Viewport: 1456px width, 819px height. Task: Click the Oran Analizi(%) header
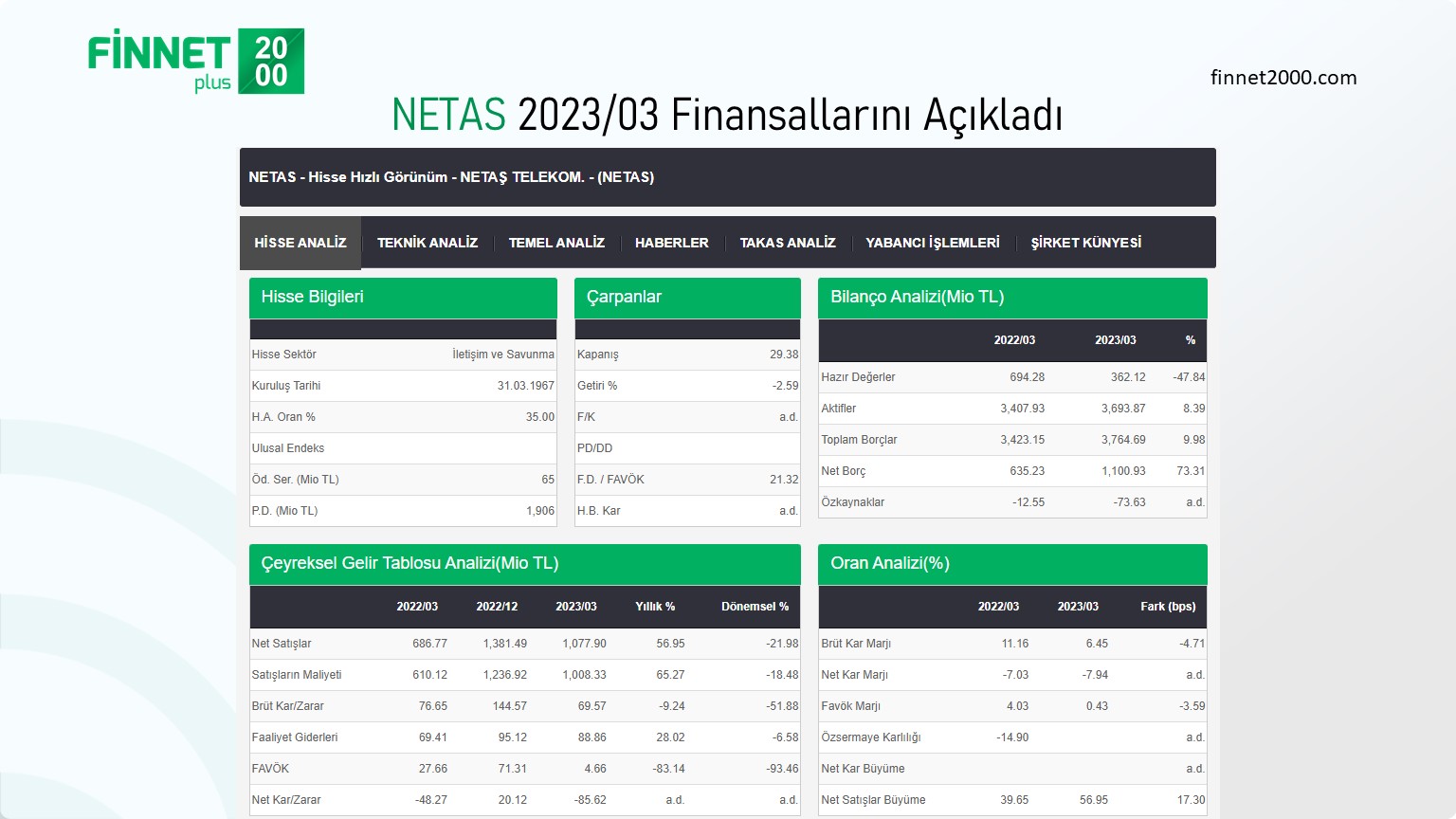(1012, 564)
